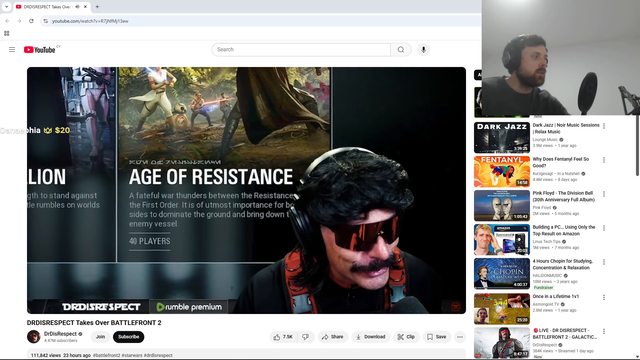This screenshot has height=360, width=640.
Task: Open a new browser tab
Action: [x=97, y=7]
